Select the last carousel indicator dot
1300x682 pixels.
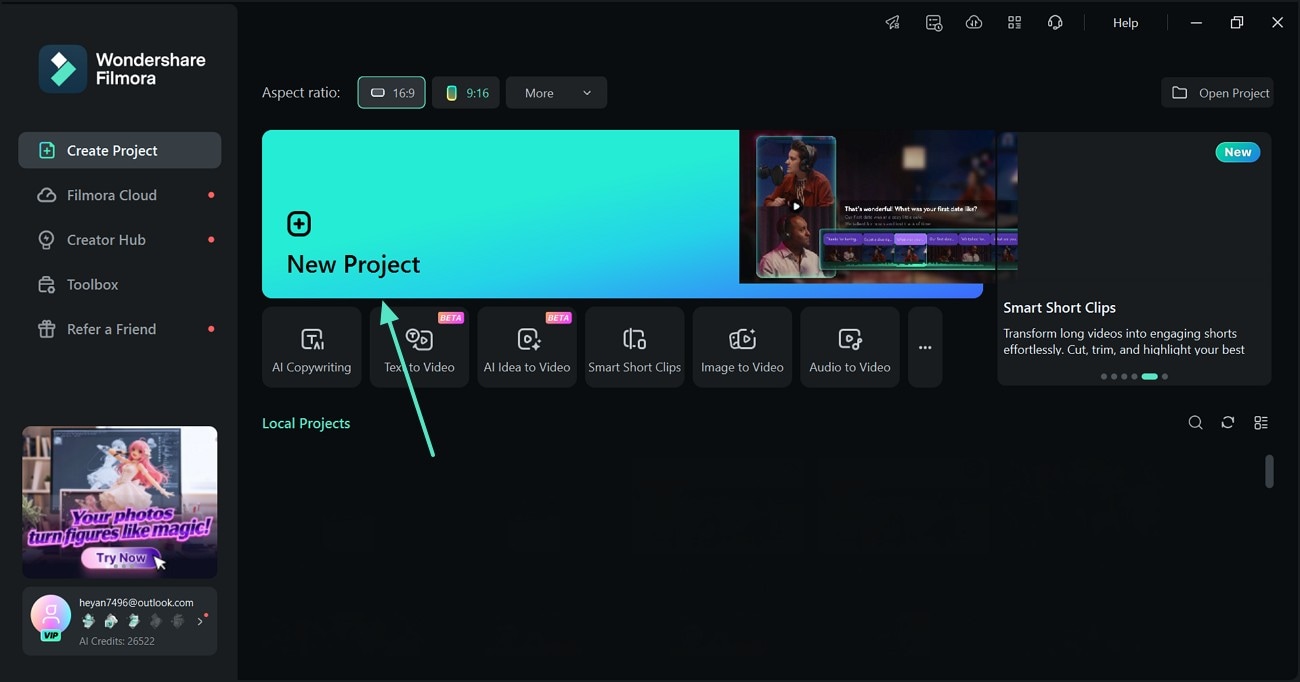[1165, 377]
